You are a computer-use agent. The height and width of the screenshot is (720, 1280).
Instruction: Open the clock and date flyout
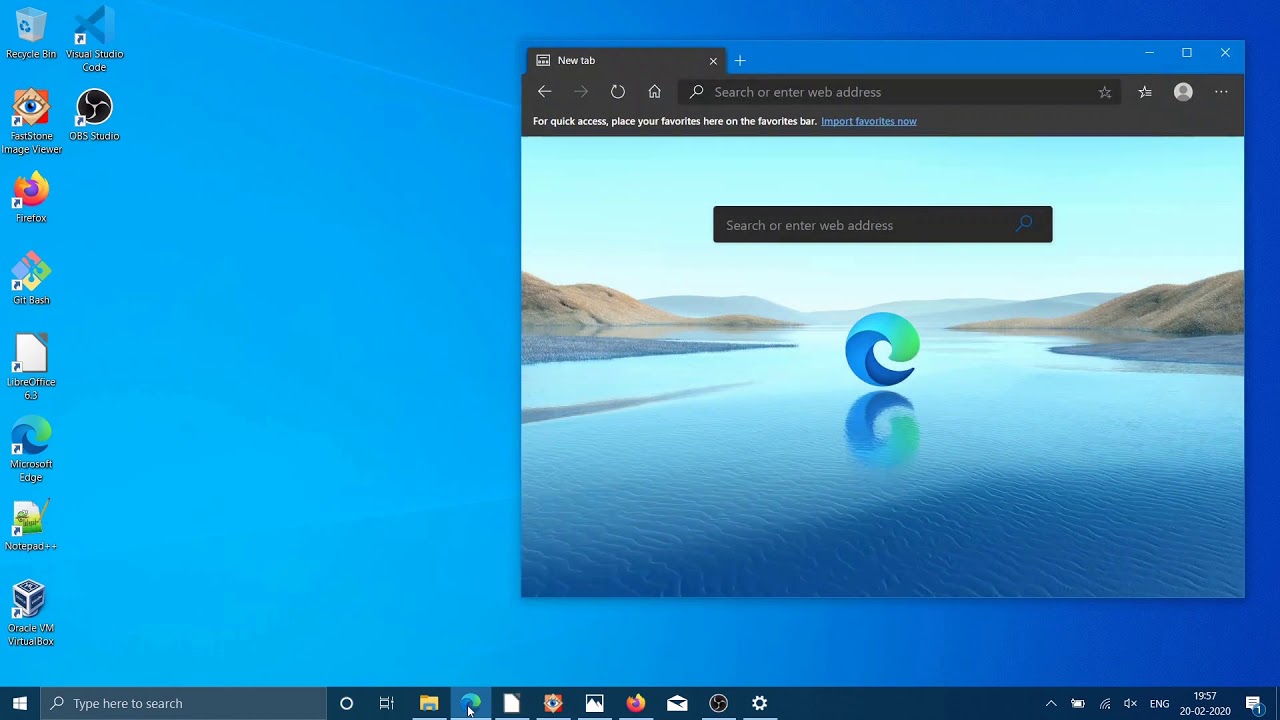point(1205,703)
